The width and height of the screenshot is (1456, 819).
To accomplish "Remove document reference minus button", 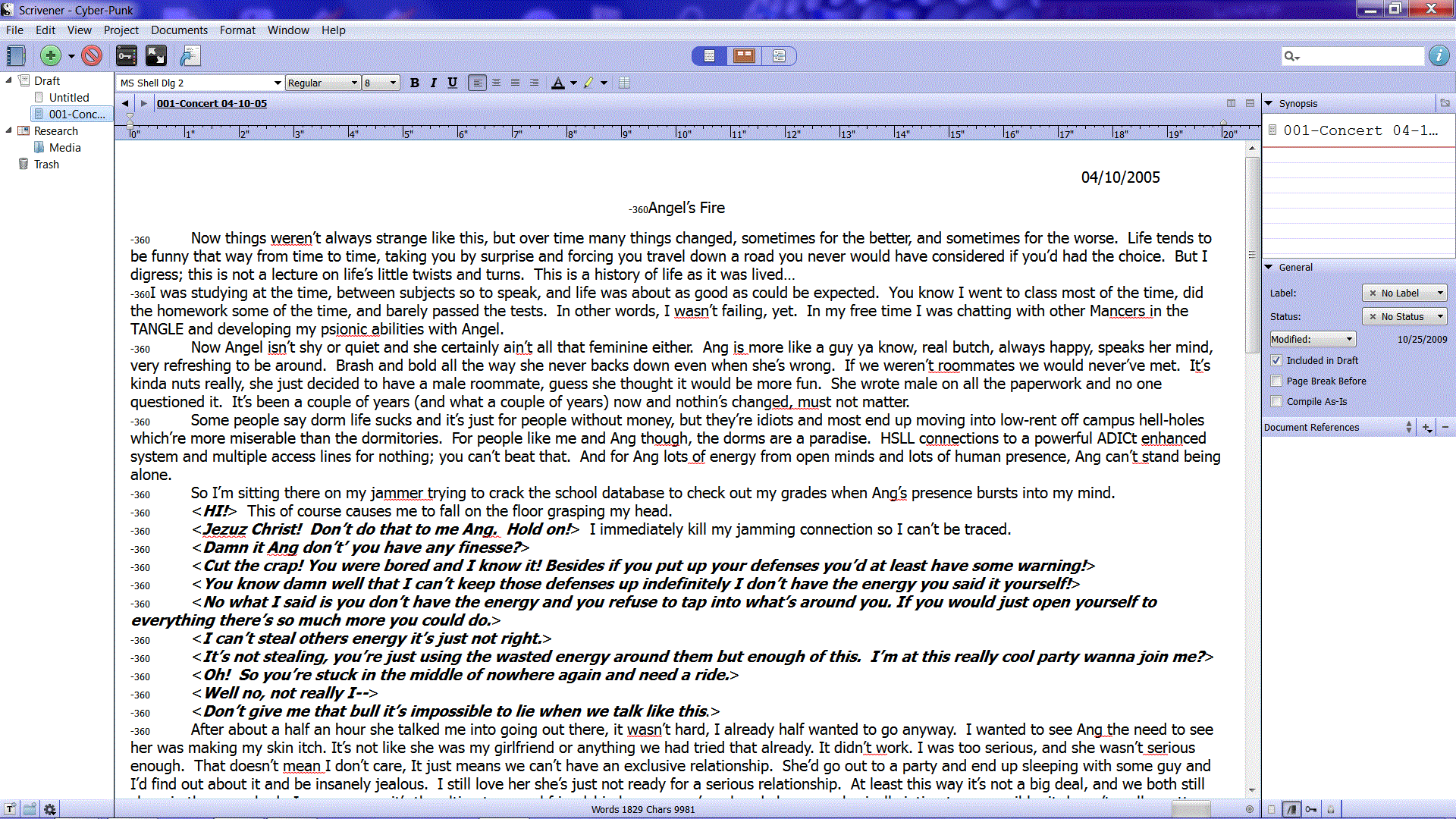I will pos(1445,428).
